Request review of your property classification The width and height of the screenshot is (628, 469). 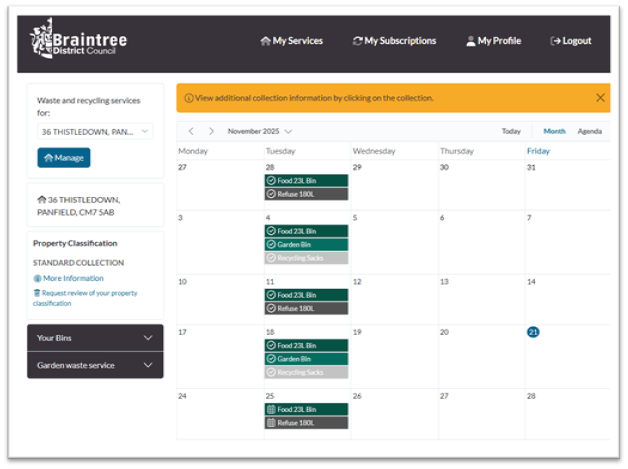pos(85,298)
